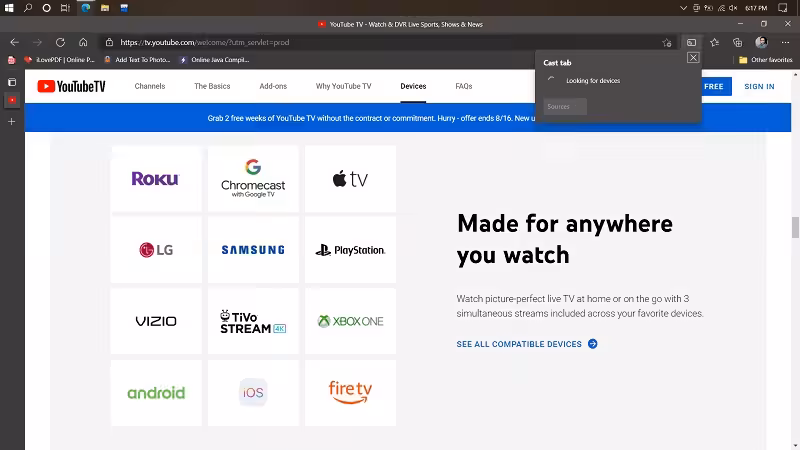Click the arrow circle beside compatible devices

(x=592, y=344)
